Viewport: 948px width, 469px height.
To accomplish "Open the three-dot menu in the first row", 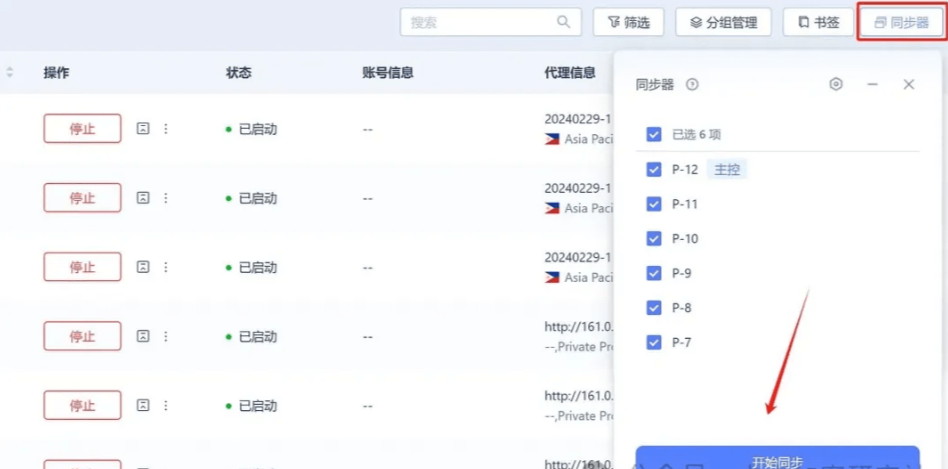I will (x=166, y=129).
